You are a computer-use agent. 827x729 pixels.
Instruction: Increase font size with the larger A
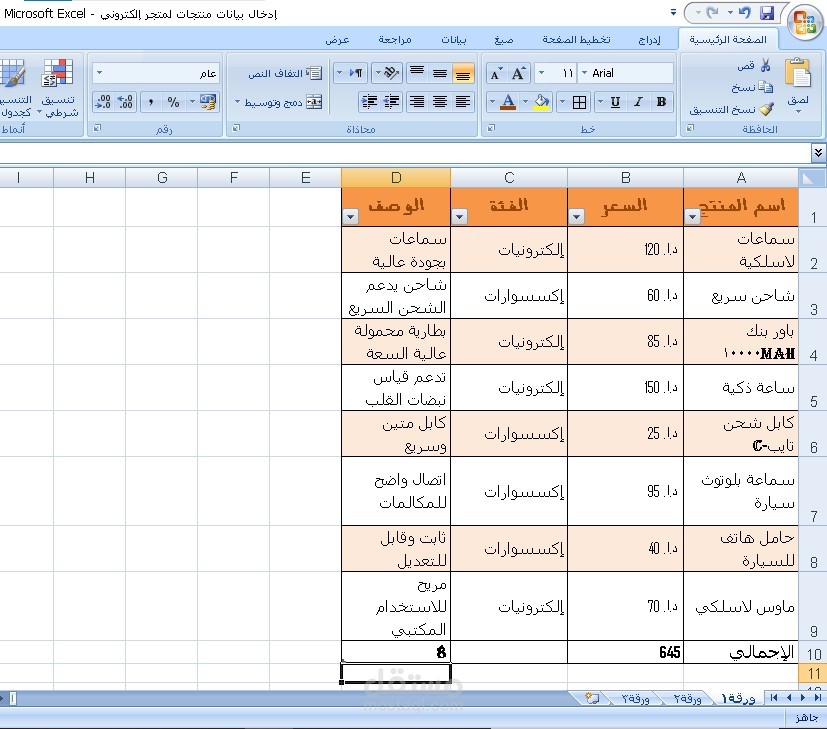click(518, 73)
